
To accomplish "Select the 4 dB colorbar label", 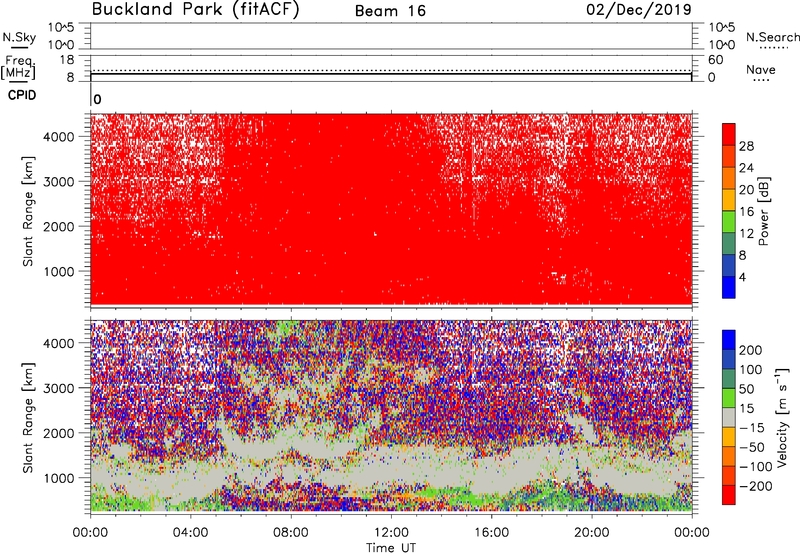I will (742, 277).
